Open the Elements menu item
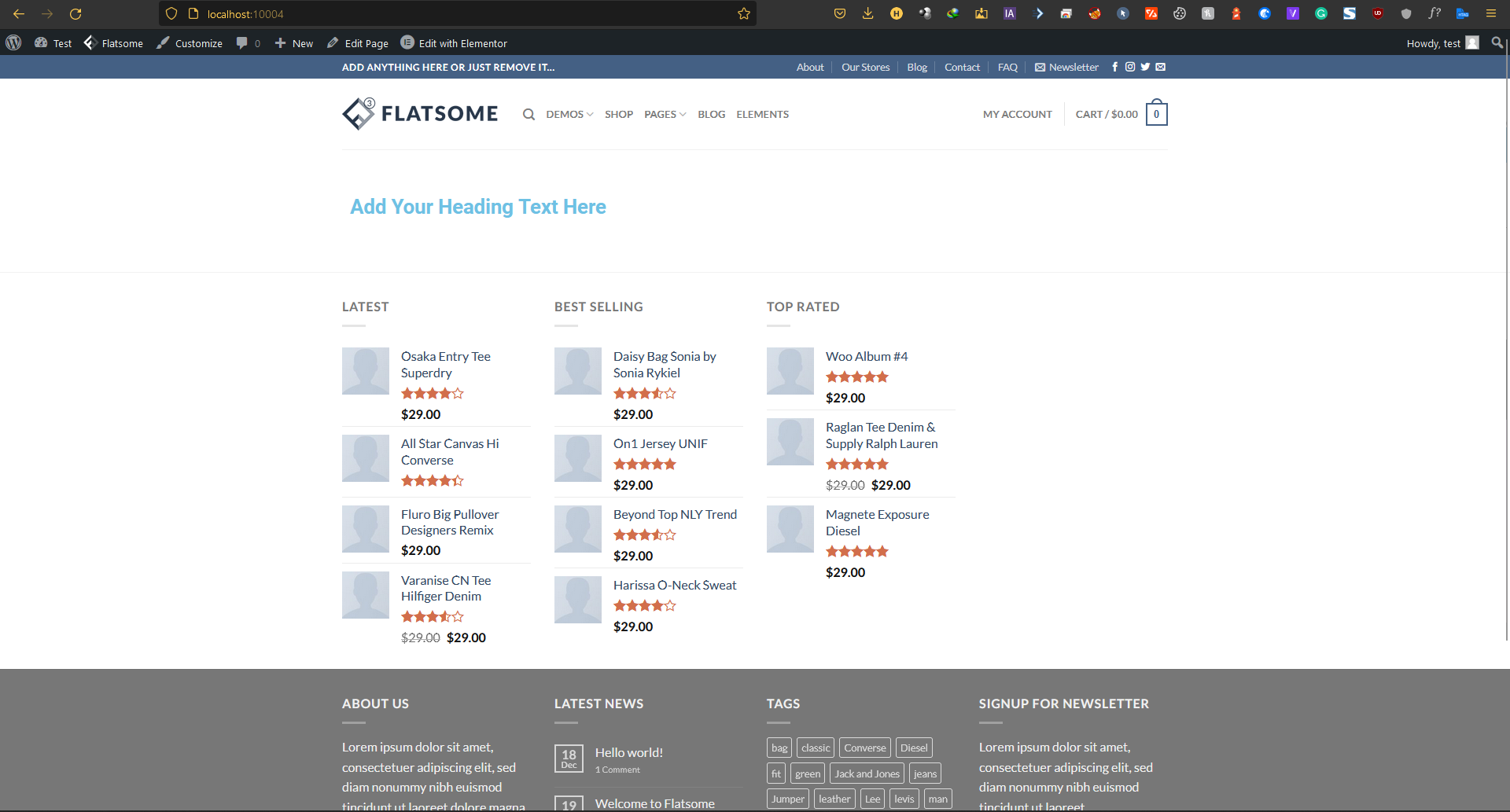 pyautogui.click(x=762, y=115)
